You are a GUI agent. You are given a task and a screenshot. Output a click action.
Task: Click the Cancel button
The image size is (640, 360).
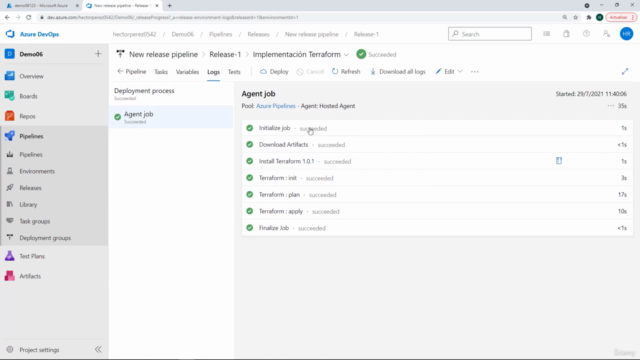310,71
